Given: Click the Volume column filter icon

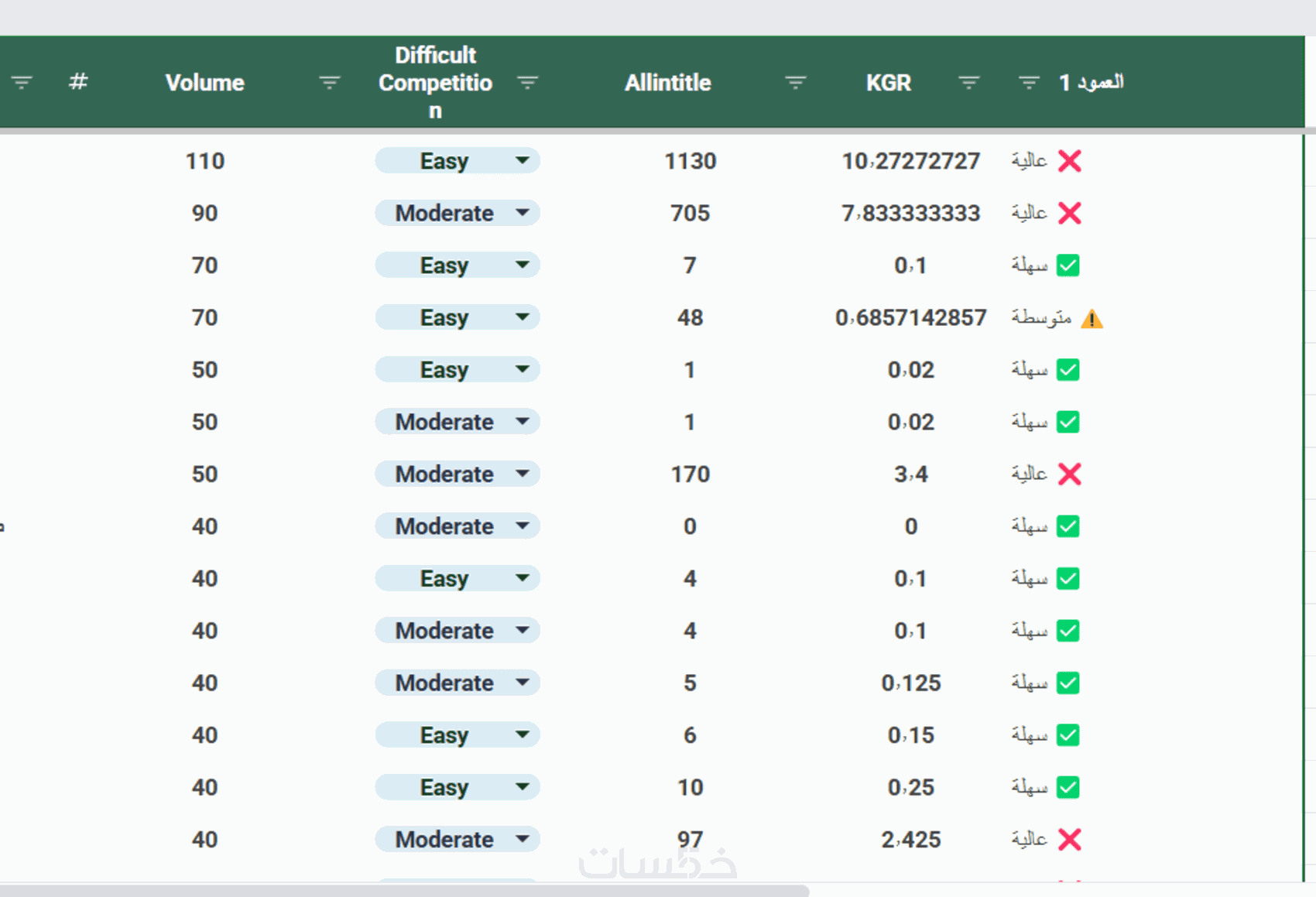Looking at the screenshot, I should tap(329, 82).
